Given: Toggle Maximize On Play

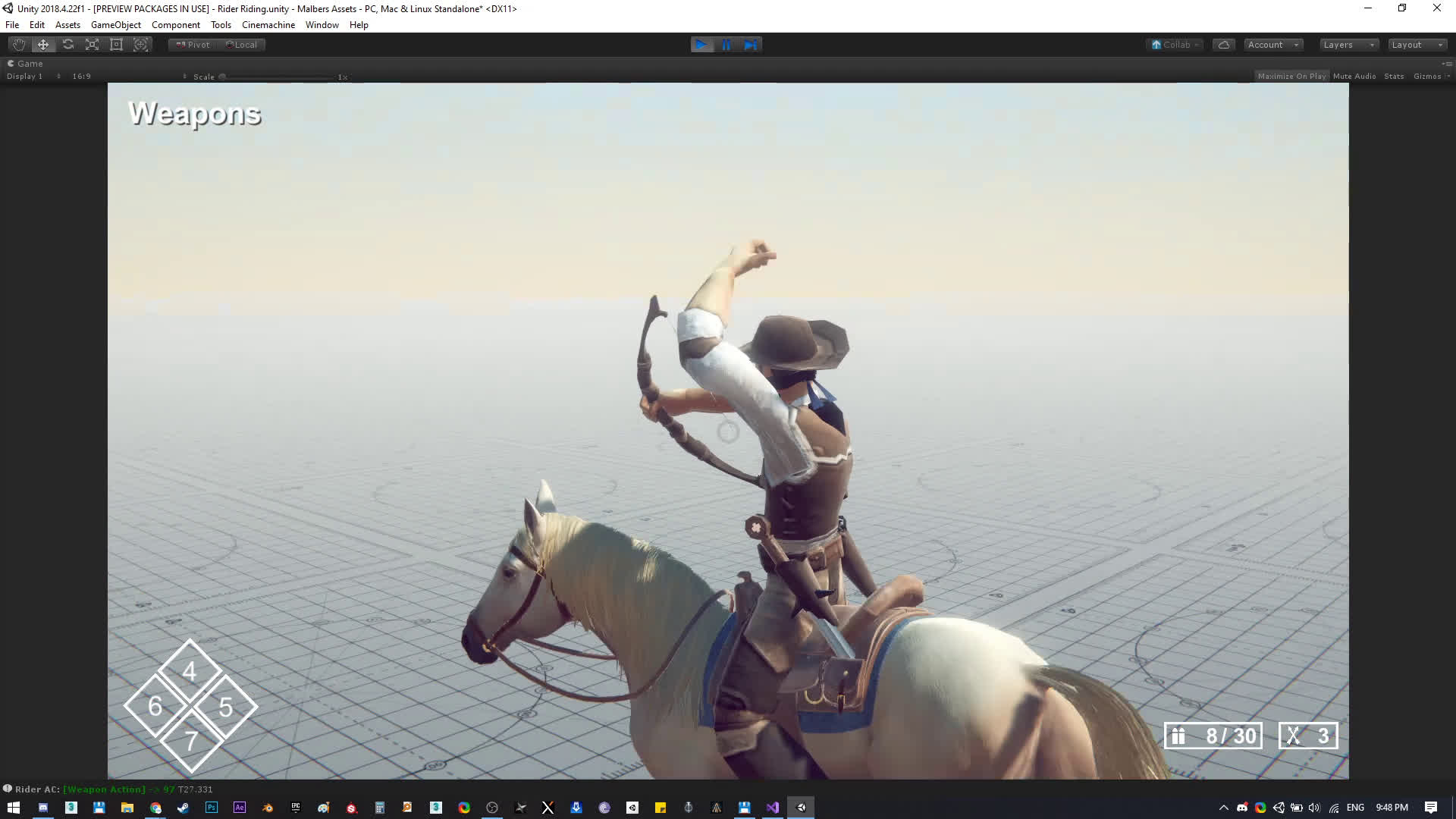Looking at the screenshot, I should coord(1291,76).
